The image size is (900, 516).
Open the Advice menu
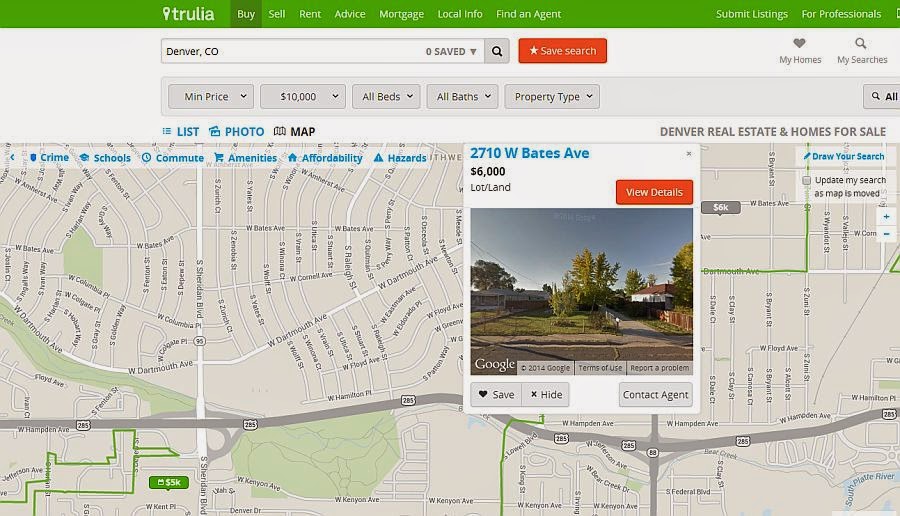click(350, 14)
